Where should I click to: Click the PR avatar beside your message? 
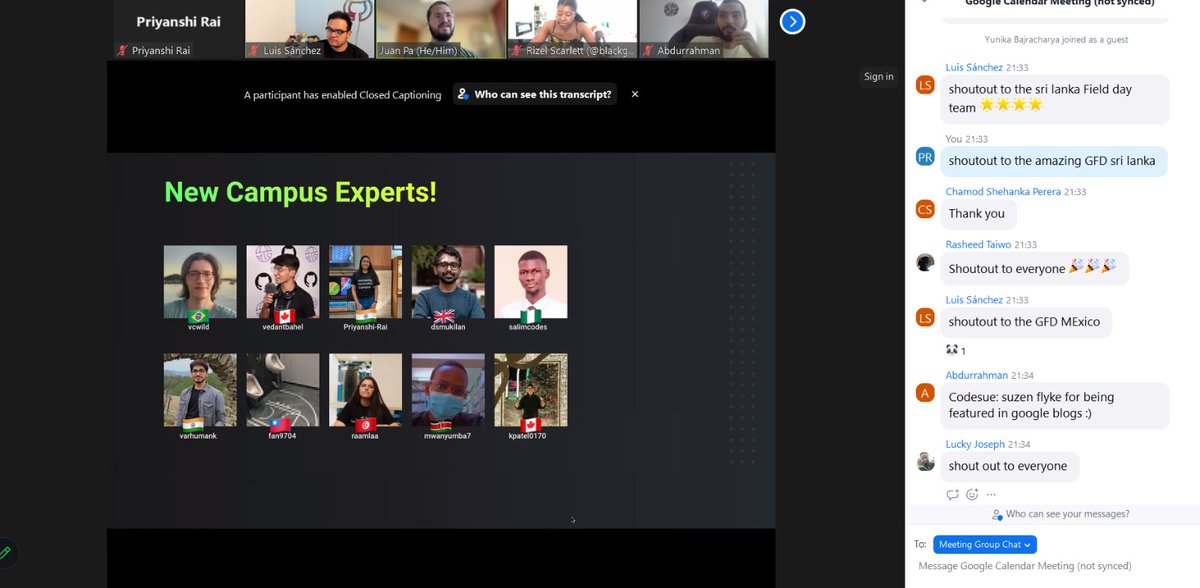(x=925, y=157)
